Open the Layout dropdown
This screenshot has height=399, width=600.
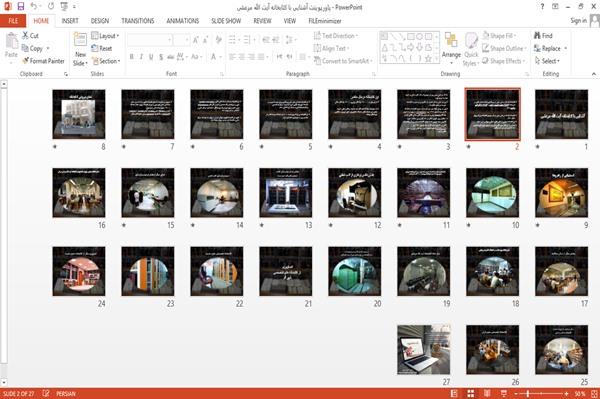tap(105, 36)
